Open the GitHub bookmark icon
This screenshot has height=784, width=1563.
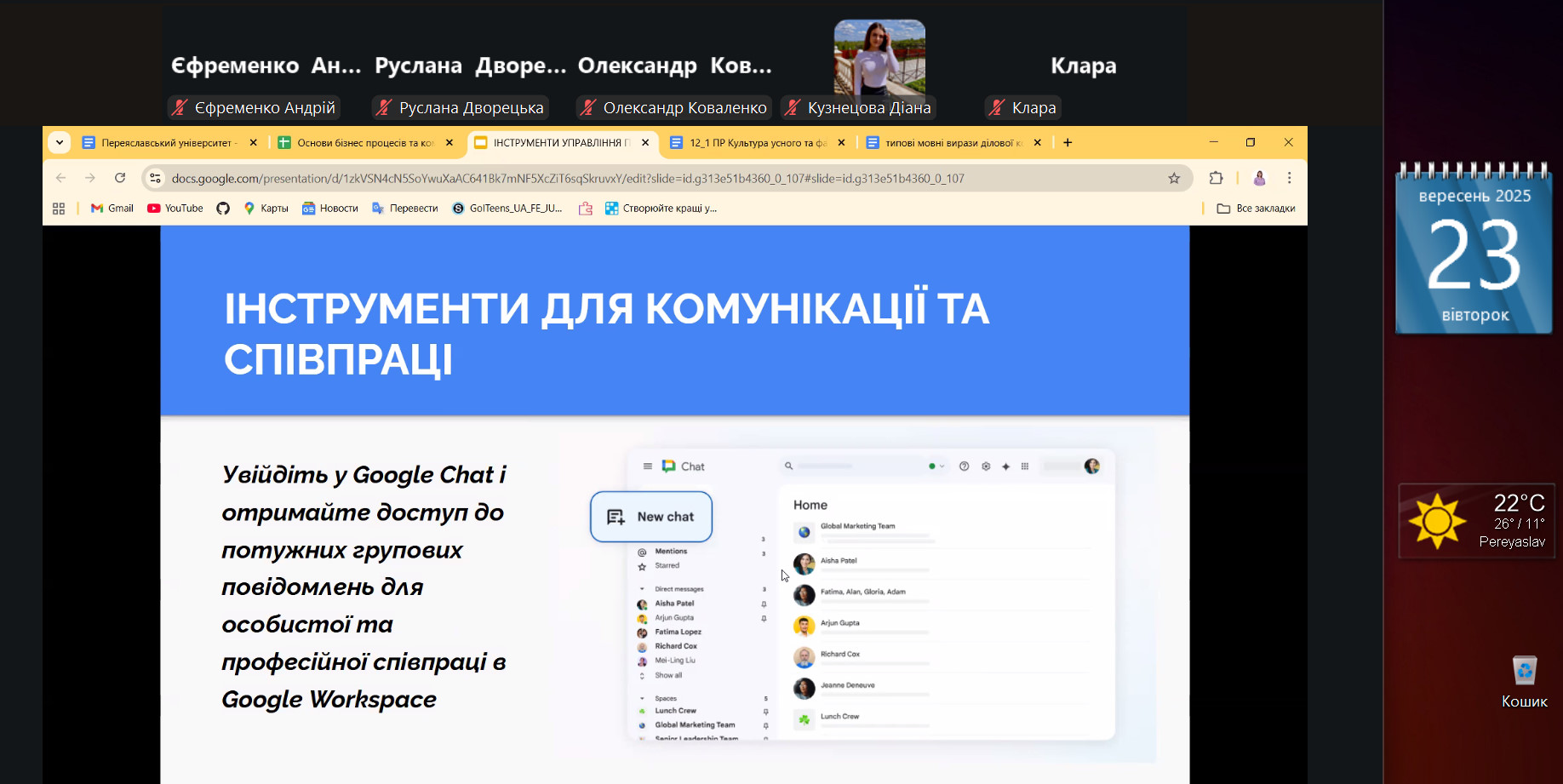223,209
